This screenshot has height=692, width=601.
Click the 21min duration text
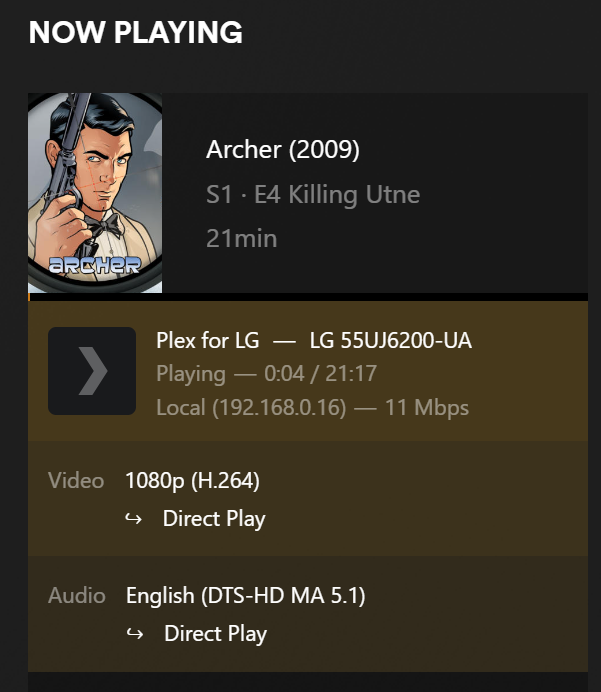[x=241, y=238]
